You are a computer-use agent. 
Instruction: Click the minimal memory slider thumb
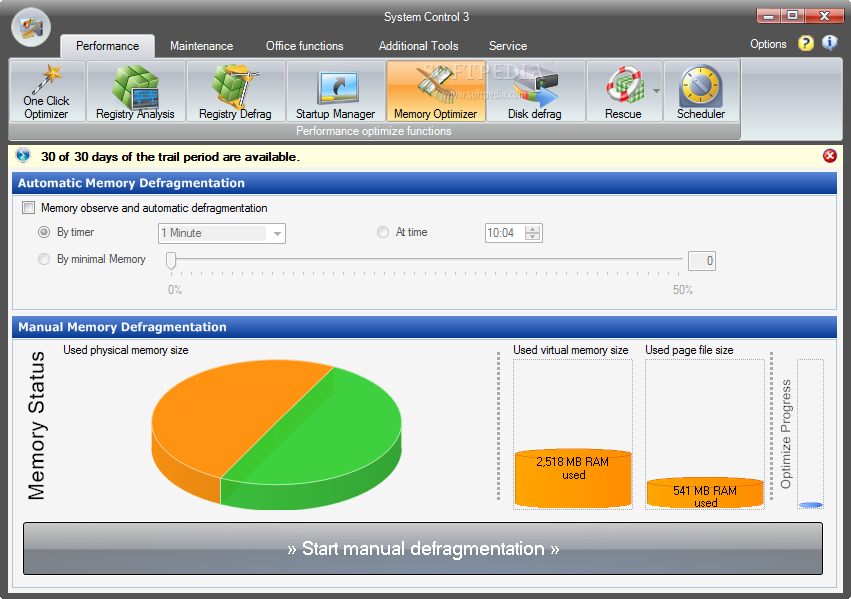pos(171,260)
